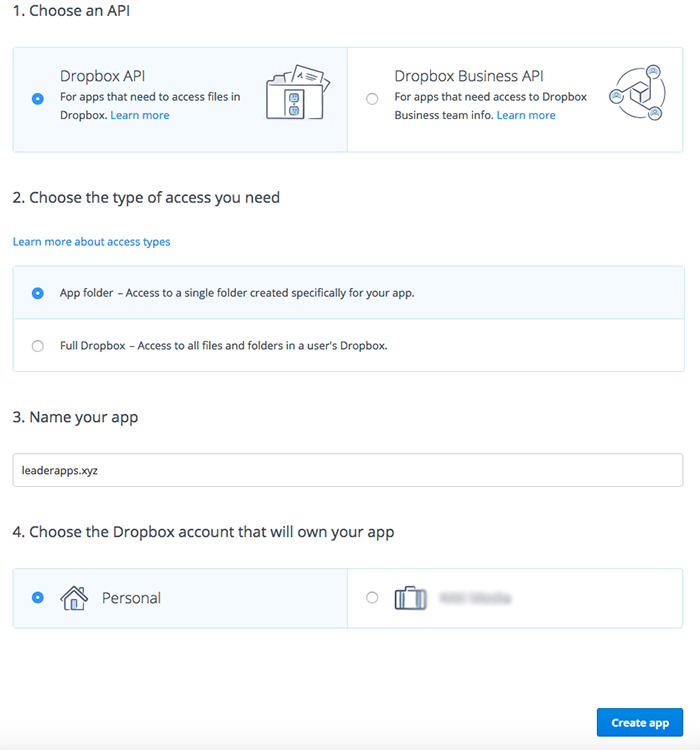Select the blurred business account radio button

point(372,597)
